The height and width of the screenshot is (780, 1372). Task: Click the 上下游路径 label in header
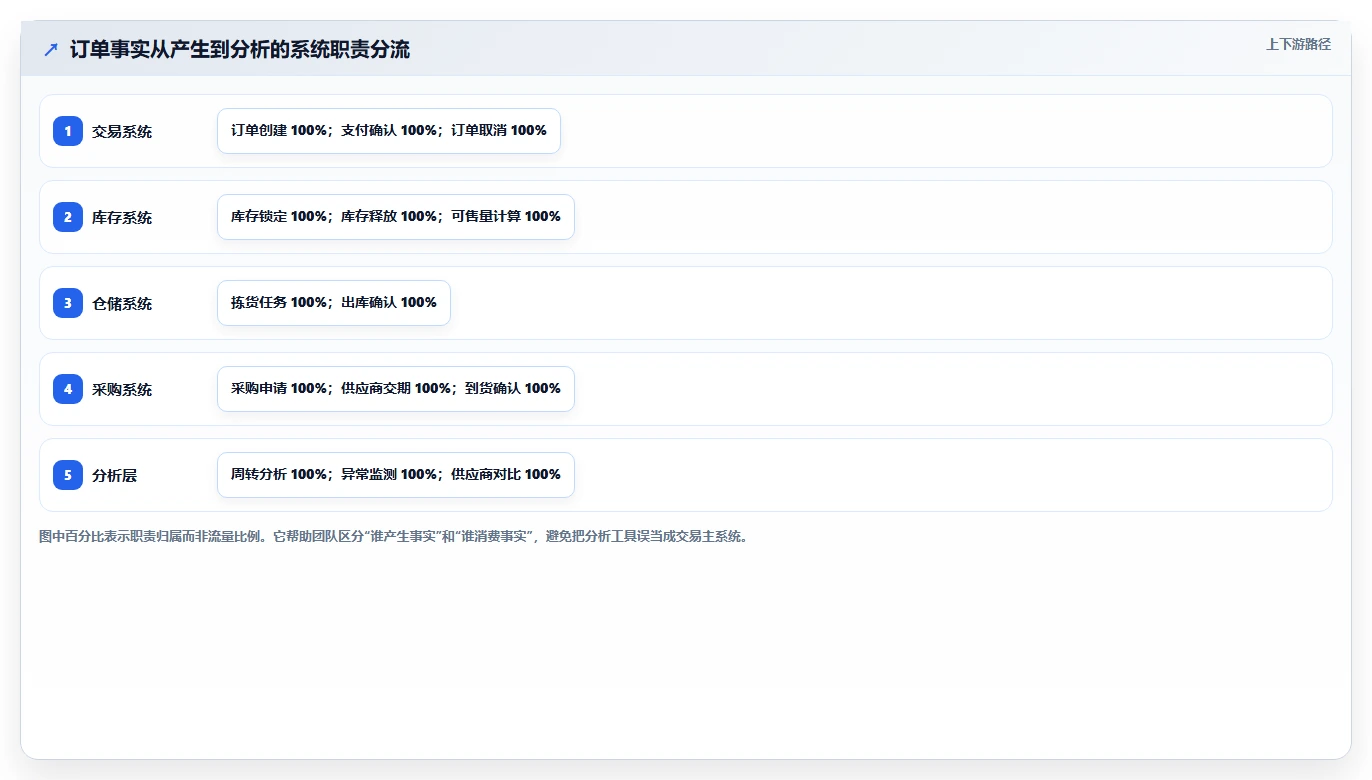tap(1298, 44)
